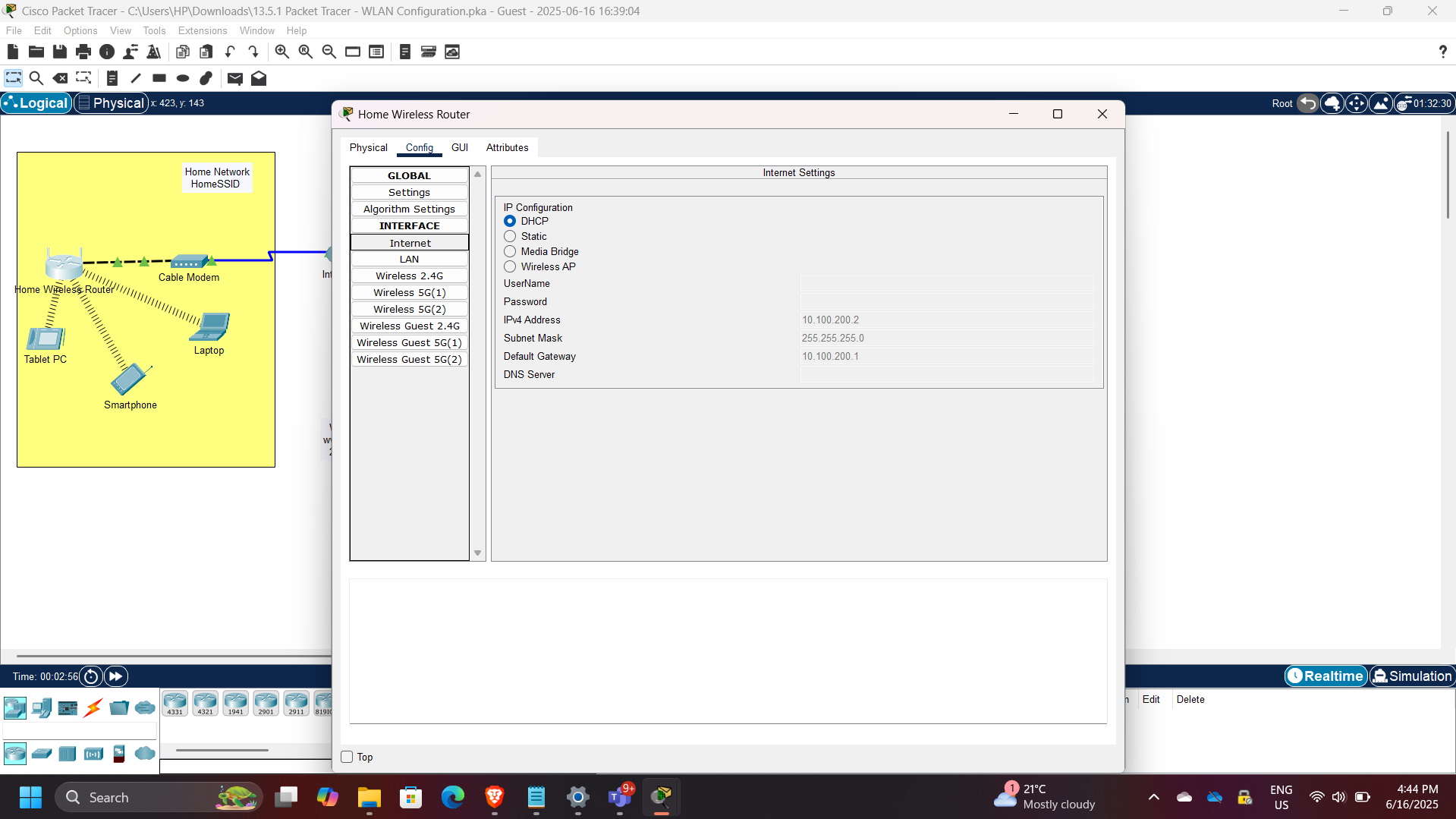Select the Add Simple PDU envelope tool
Viewport: 1456px width, 819px height.
pyautogui.click(x=234, y=78)
